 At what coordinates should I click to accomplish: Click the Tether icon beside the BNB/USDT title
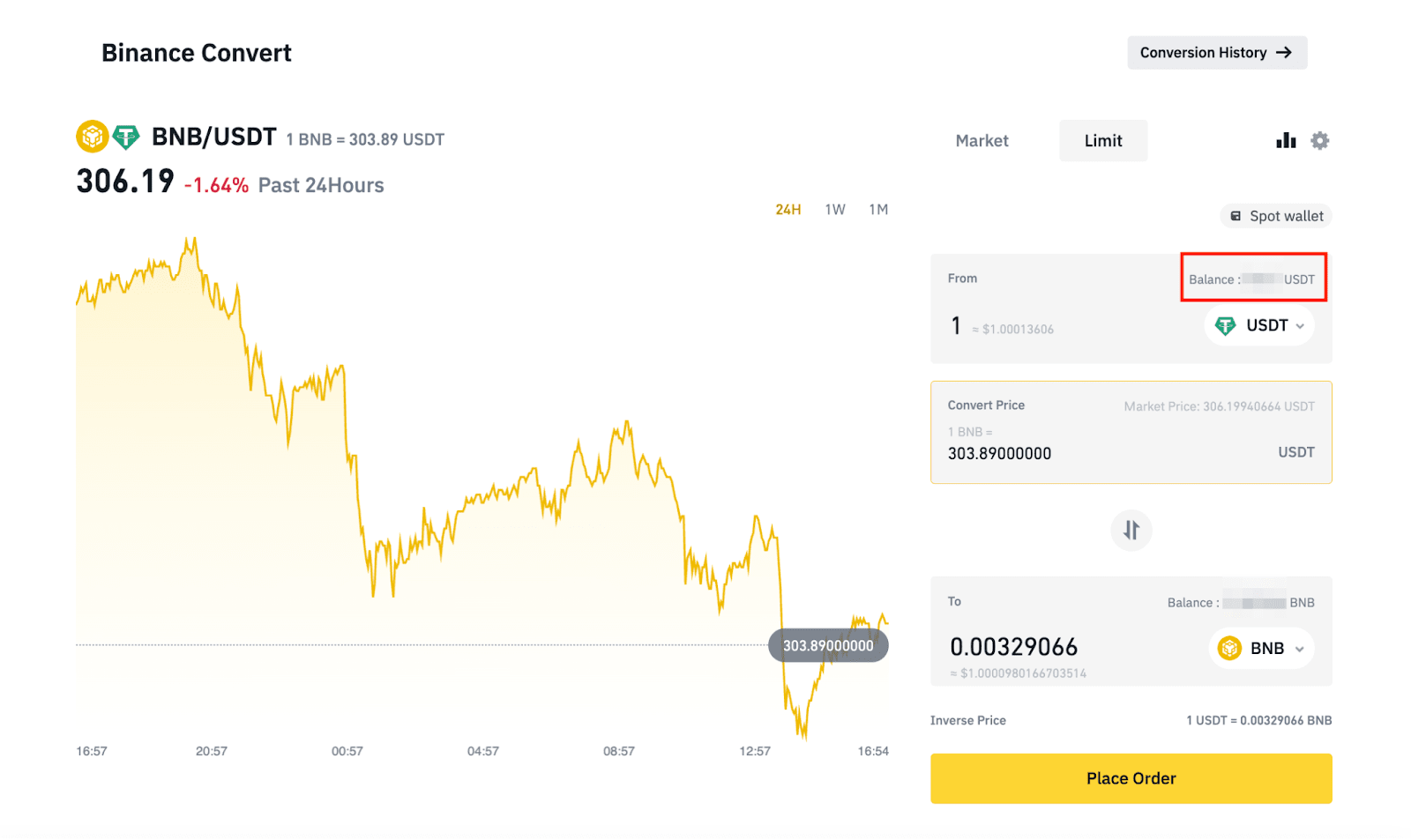pos(126,137)
